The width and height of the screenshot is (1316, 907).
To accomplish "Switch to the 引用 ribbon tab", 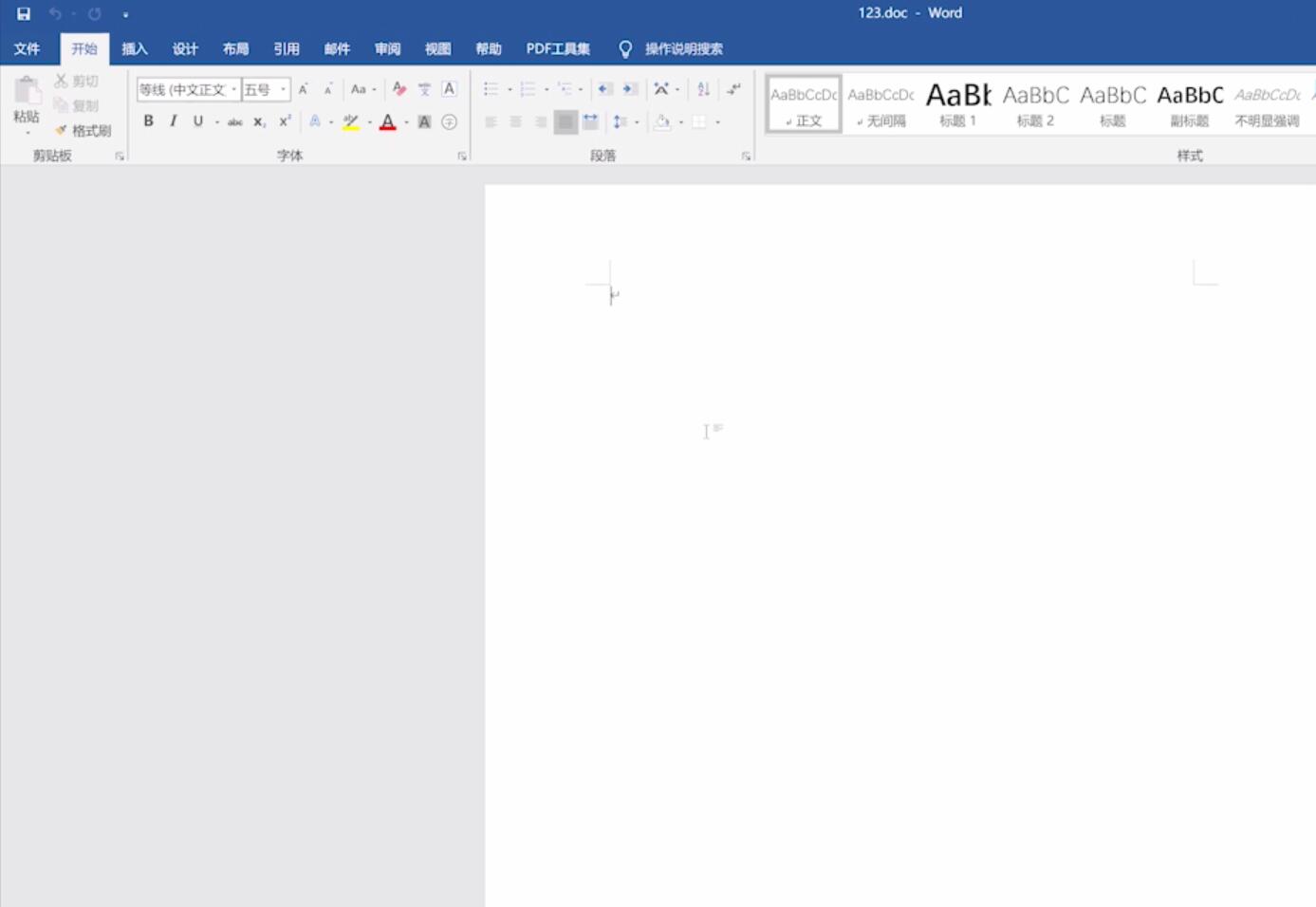I will 287,48.
